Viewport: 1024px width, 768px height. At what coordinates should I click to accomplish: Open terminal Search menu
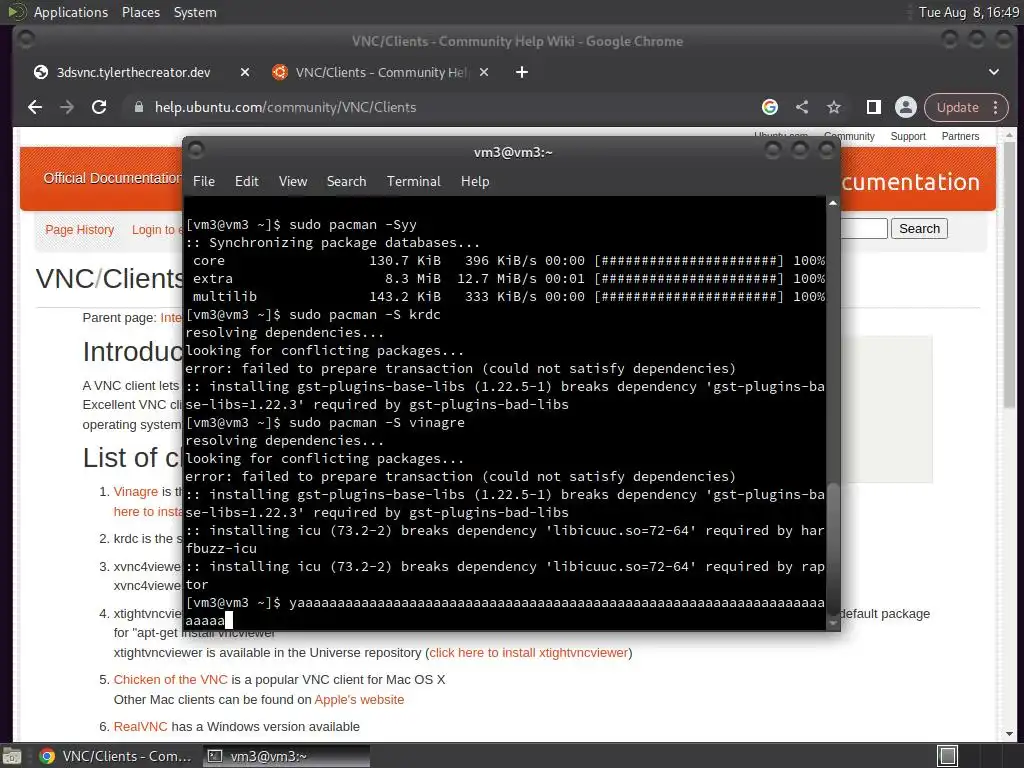pyautogui.click(x=346, y=182)
